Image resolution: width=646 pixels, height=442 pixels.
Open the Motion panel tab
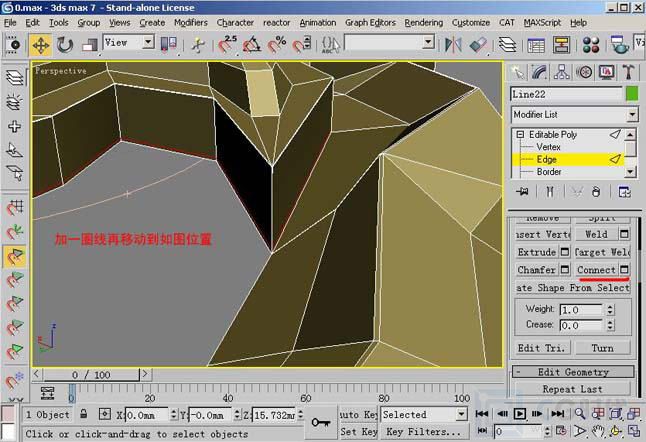(584, 72)
